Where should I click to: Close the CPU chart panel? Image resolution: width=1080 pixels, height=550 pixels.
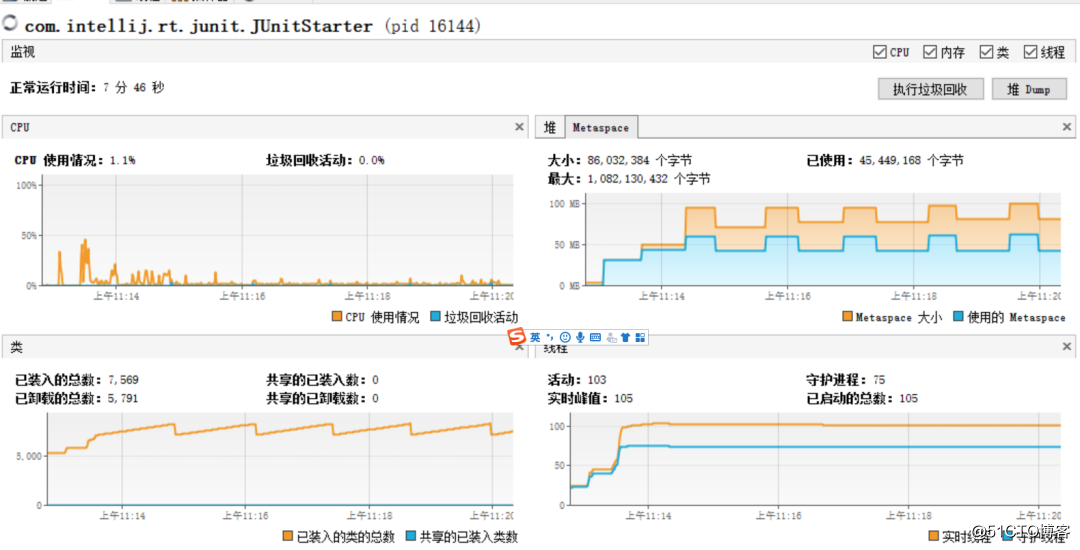pyautogui.click(x=519, y=127)
